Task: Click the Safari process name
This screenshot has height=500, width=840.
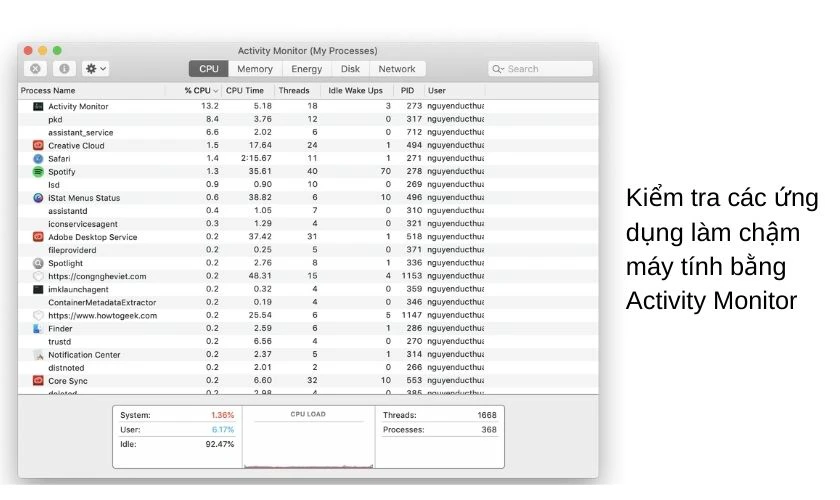Action: [x=59, y=159]
